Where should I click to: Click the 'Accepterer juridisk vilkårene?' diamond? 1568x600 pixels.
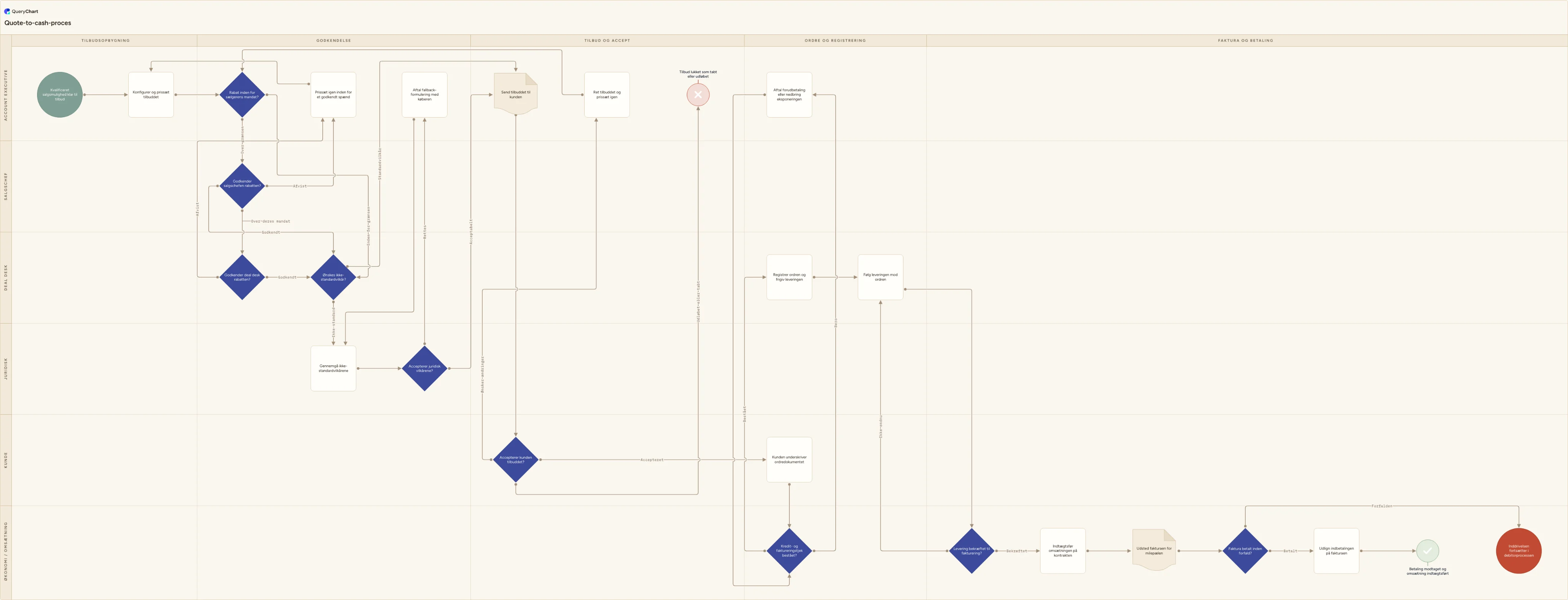point(424,368)
